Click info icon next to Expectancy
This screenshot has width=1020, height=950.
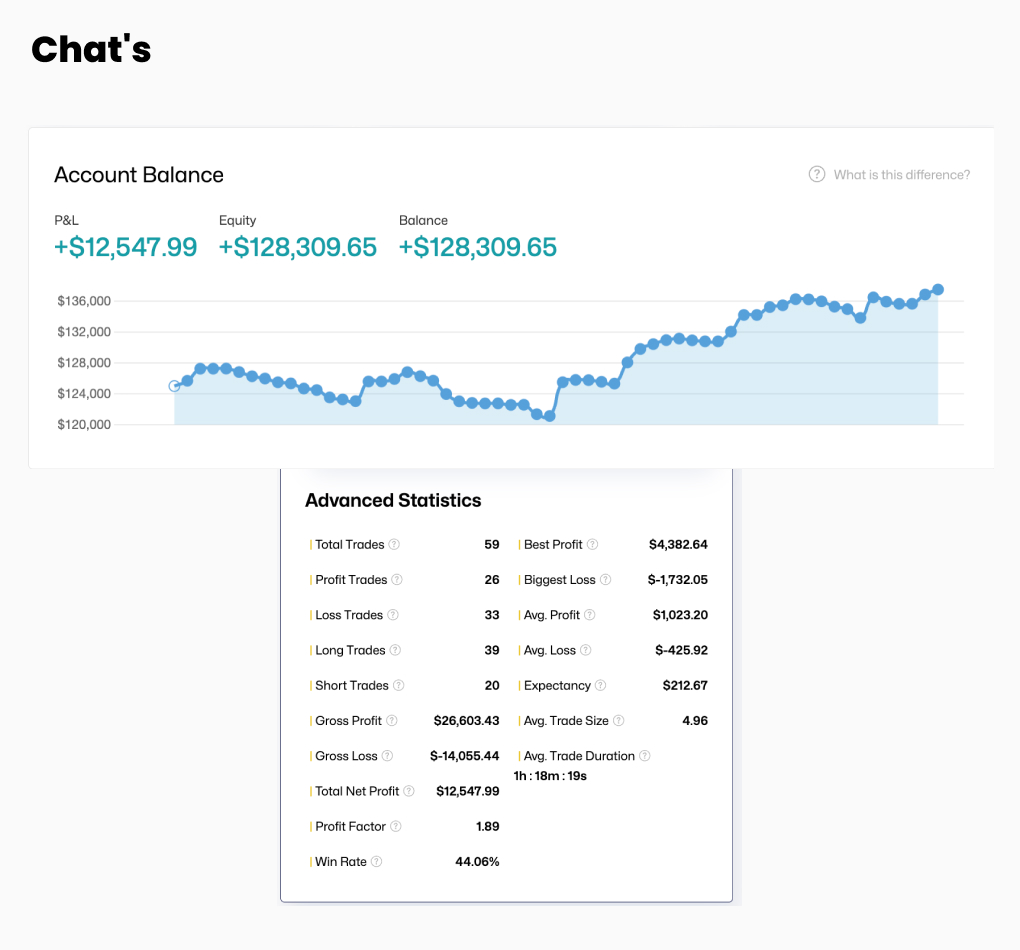coord(601,686)
